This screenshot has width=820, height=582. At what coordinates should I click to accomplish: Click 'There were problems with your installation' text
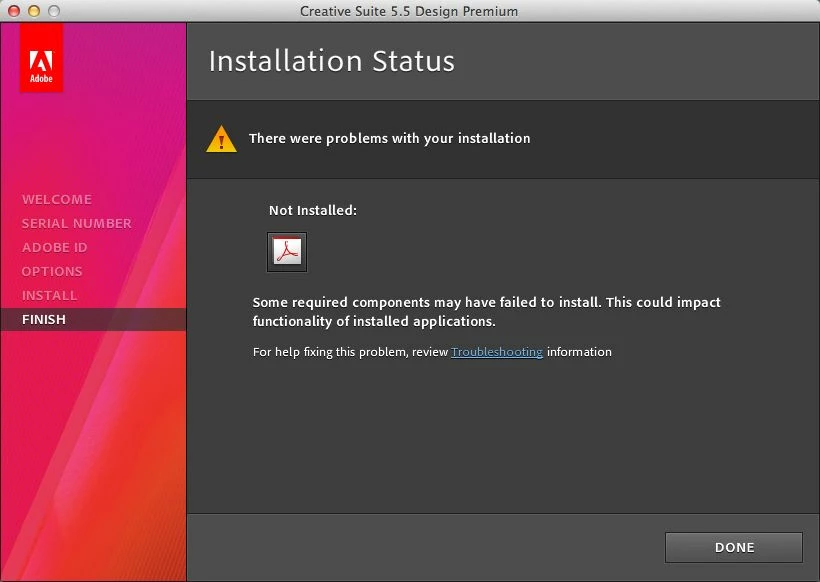[390, 139]
